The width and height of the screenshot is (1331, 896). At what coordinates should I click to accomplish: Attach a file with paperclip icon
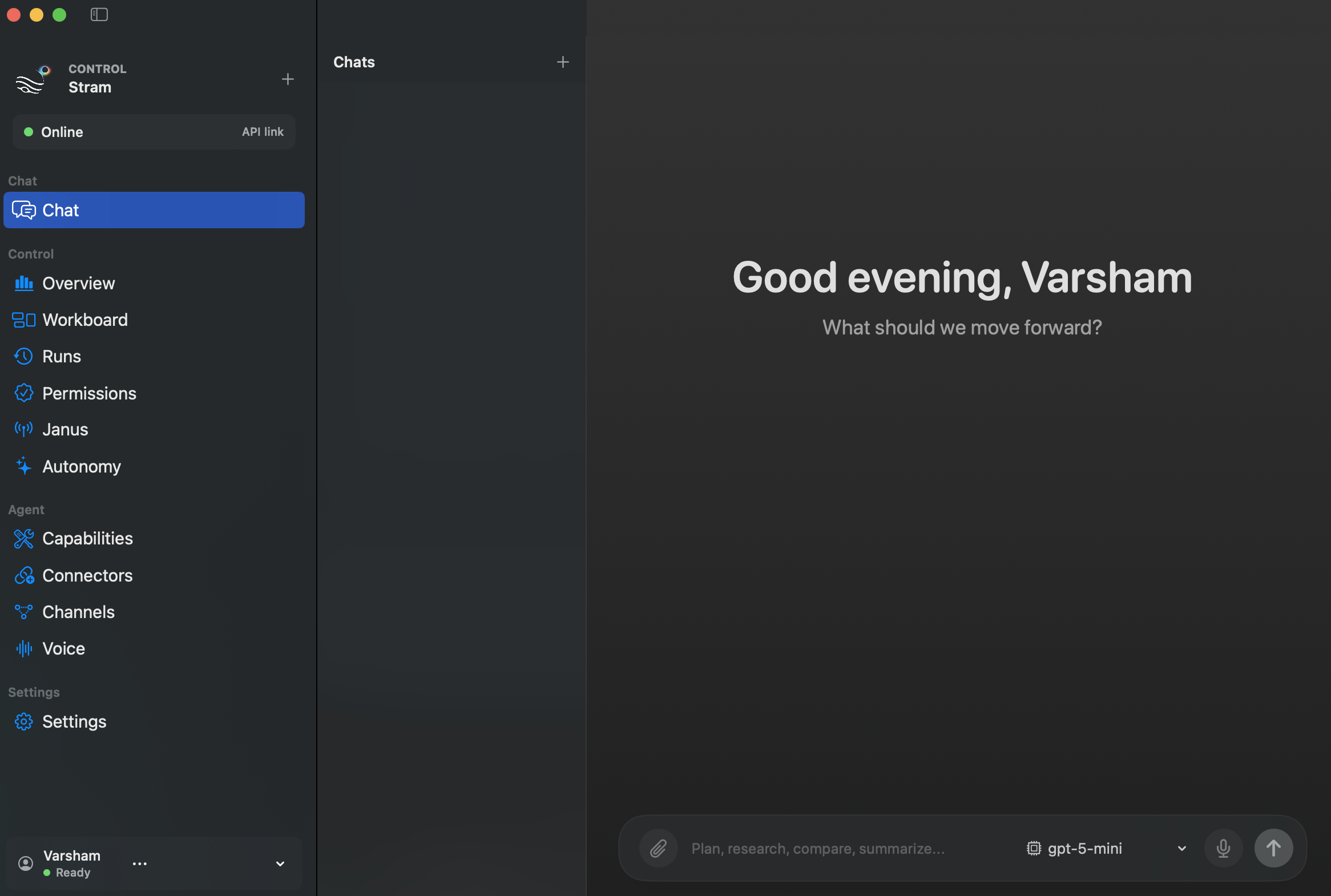coord(658,848)
